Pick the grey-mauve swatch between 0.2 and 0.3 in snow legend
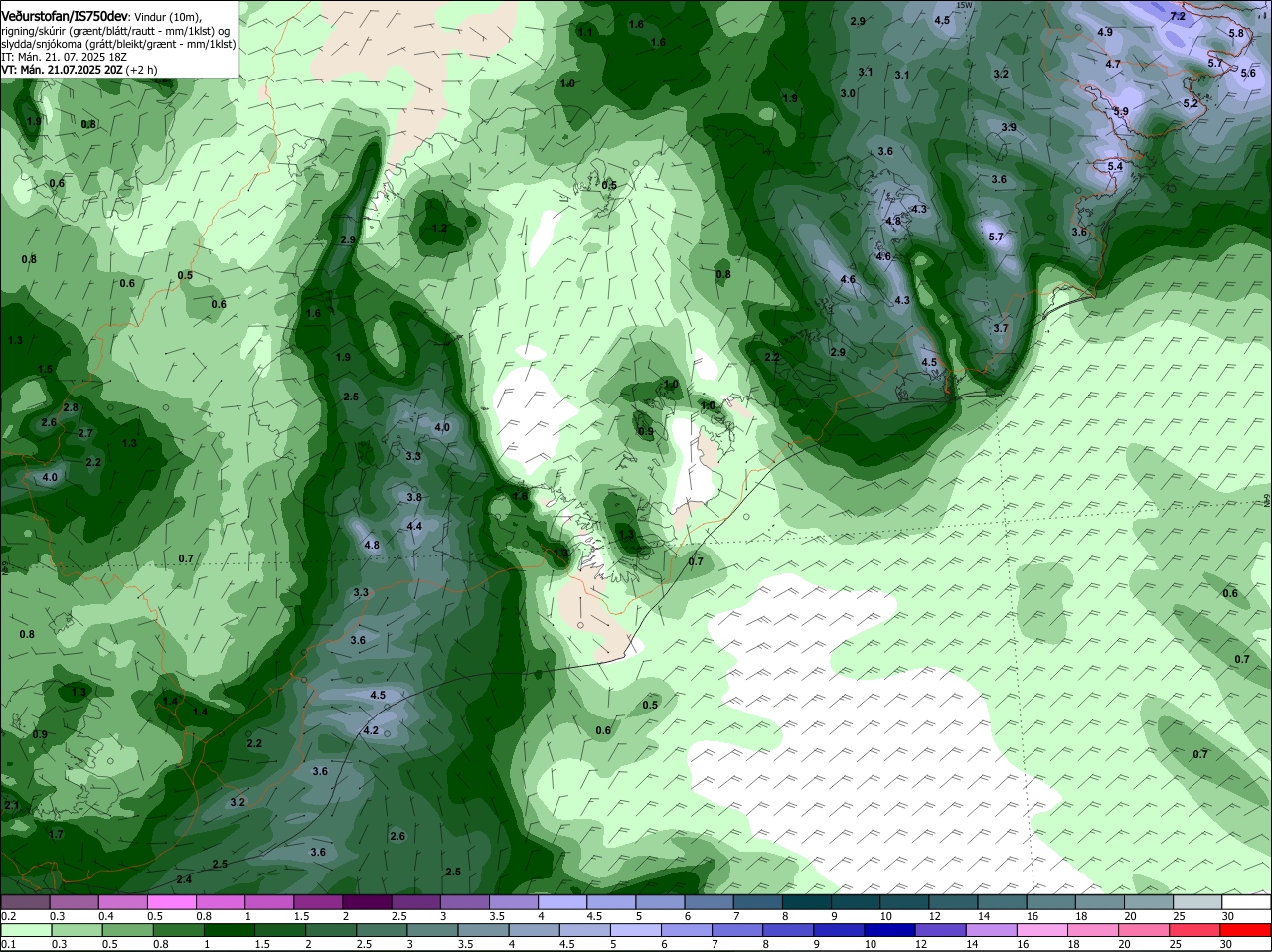Image resolution: width=1272 pixels, height=952 pixels. point(26,902)
